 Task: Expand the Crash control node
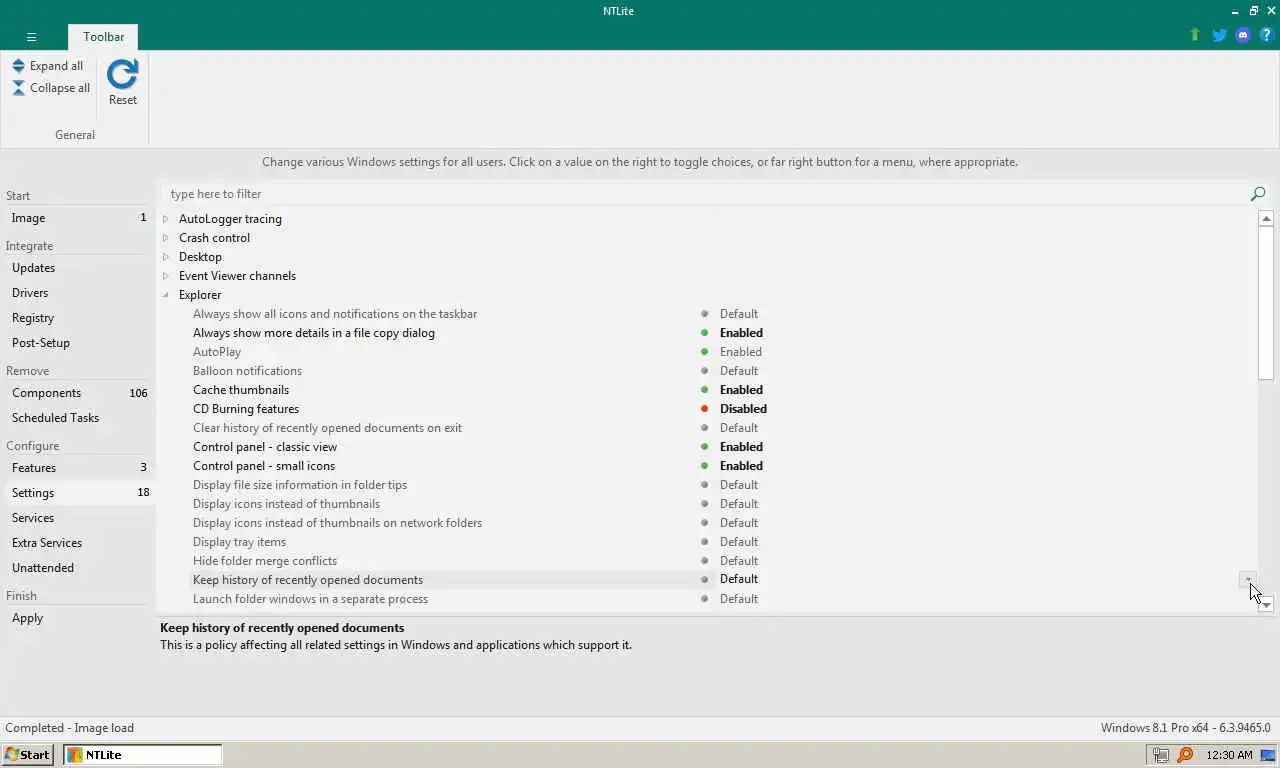coord(166,238)
